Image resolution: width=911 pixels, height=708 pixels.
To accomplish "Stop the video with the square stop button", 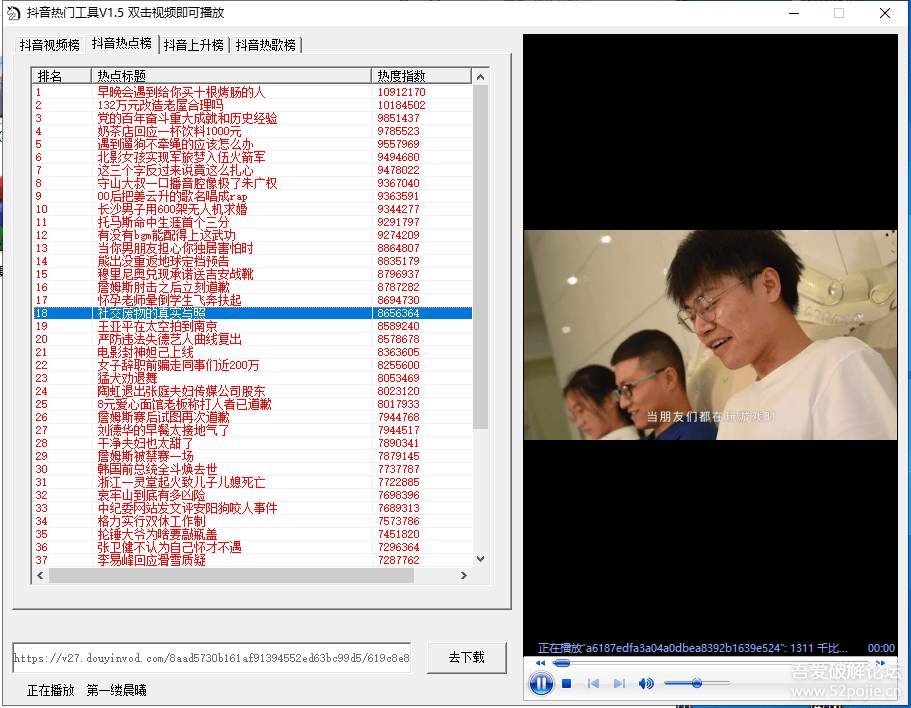I will [567, 684].
